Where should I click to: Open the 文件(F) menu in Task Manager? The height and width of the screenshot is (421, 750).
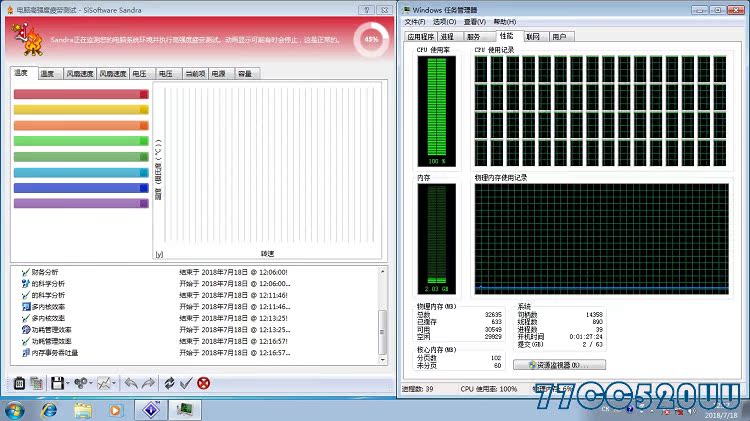(x=414, y=22)
